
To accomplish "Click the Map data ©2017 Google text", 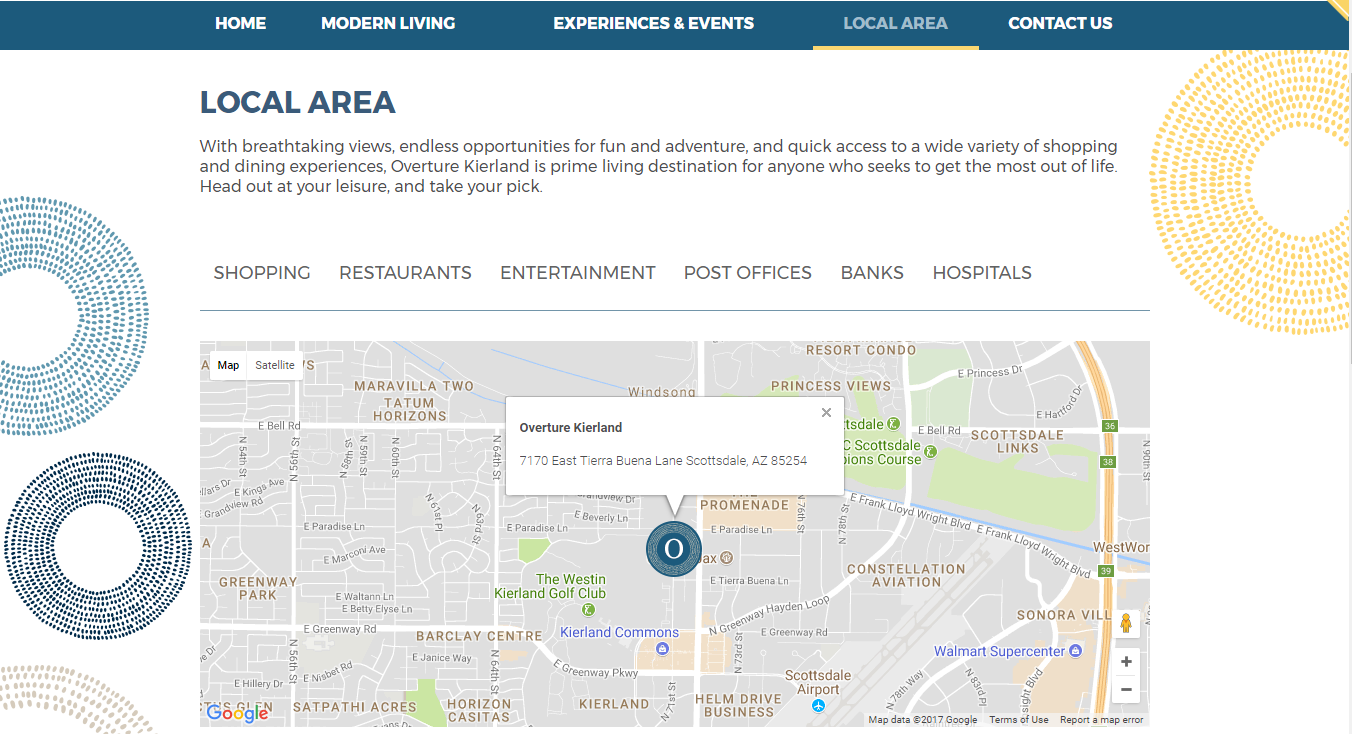I will (x=923, y=720).
